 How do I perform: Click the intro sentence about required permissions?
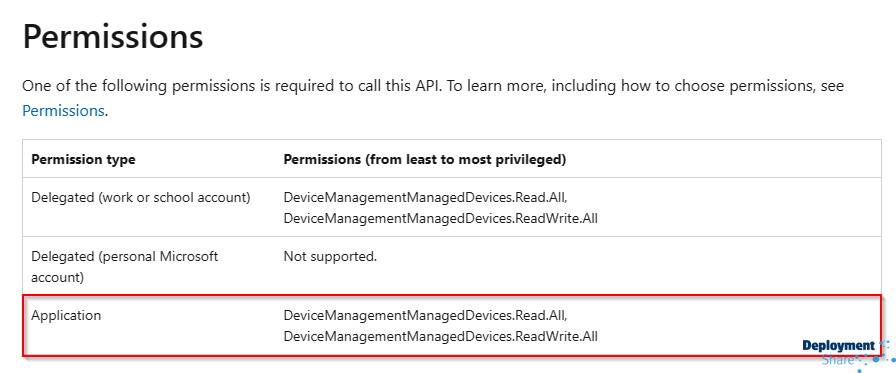coord(433,98)
